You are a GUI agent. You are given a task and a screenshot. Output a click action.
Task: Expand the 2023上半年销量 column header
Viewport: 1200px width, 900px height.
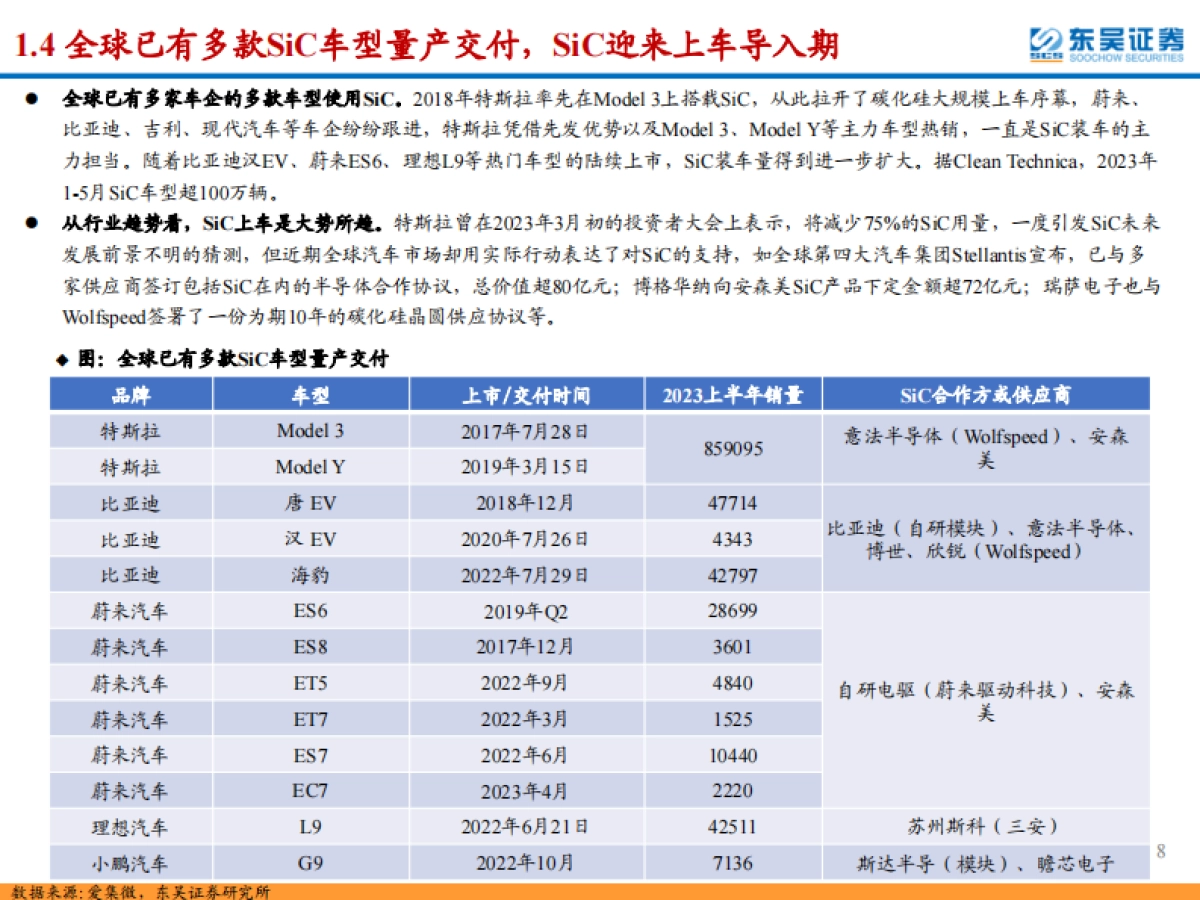click(735, 394)
